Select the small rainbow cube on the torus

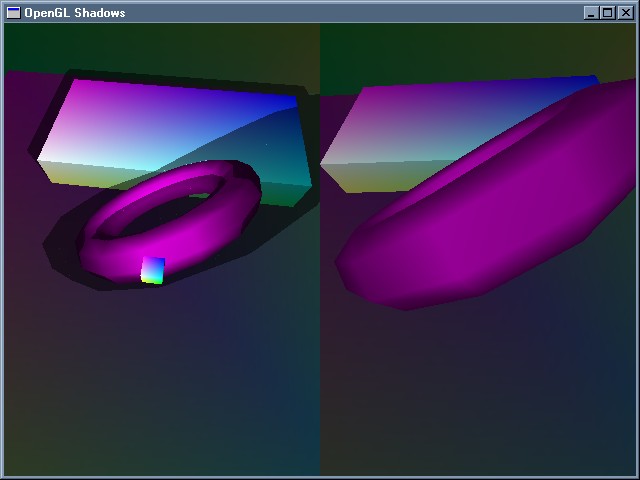click(x=152, y=270)
